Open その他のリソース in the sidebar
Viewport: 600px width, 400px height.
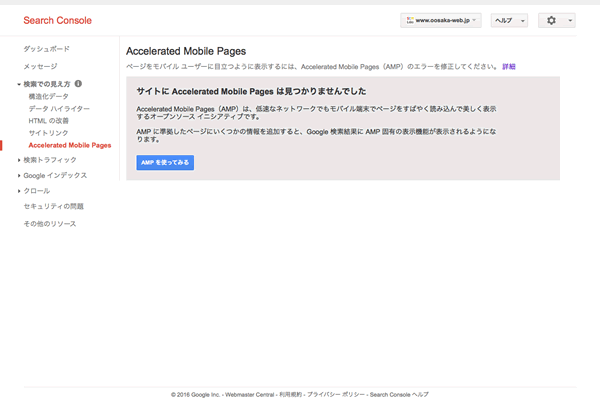[x=50, y=224]
